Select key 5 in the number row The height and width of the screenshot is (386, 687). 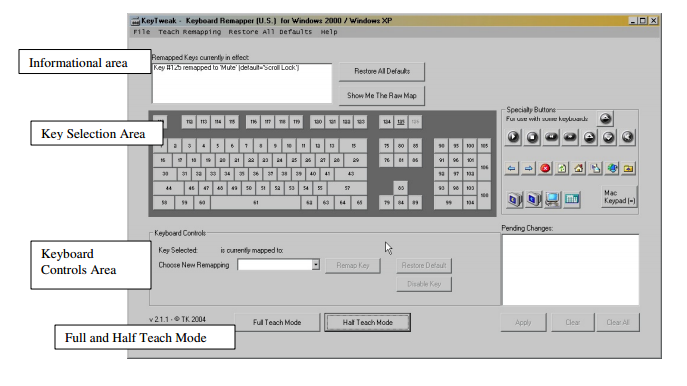217,146
